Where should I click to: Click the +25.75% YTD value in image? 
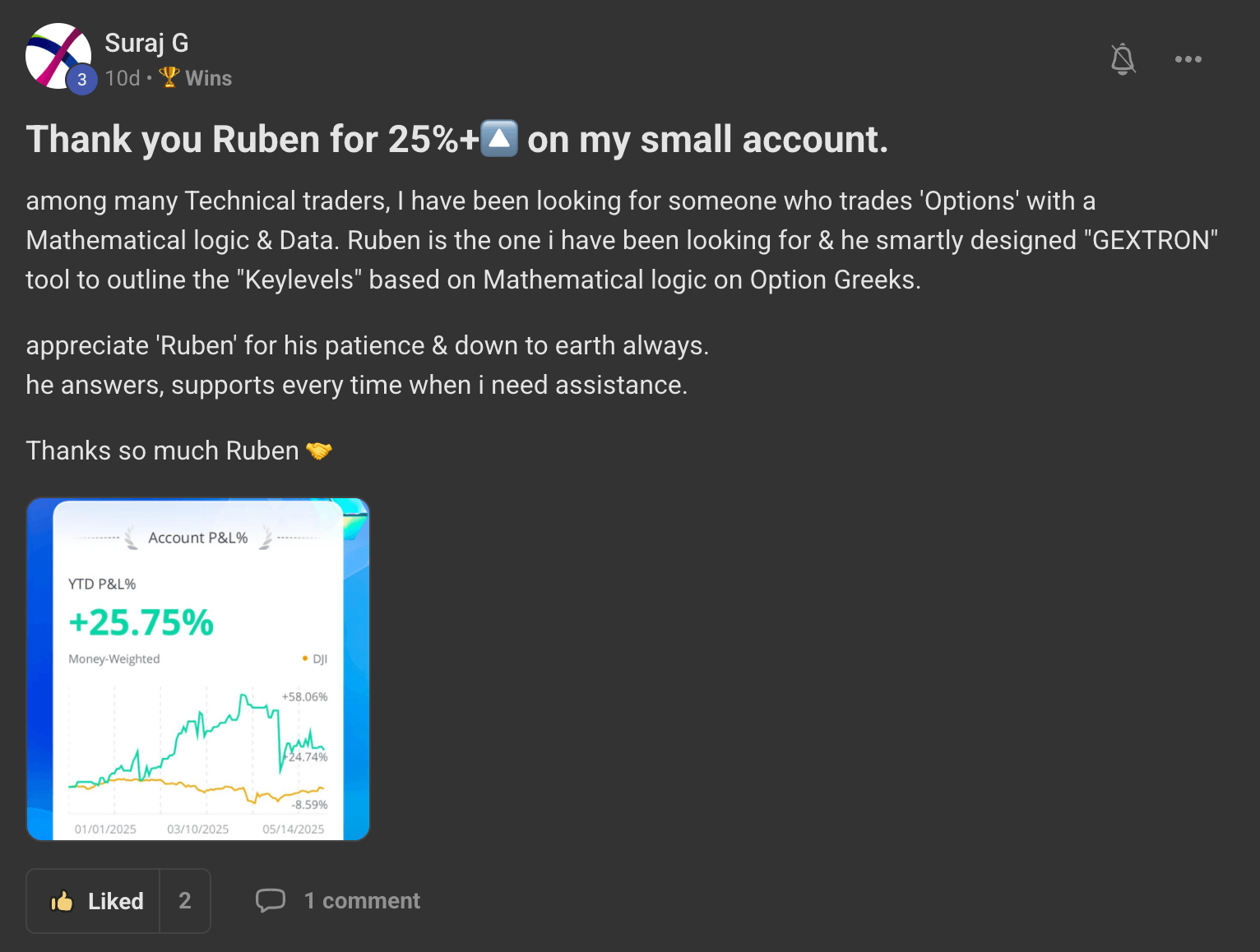pos(141,622)
